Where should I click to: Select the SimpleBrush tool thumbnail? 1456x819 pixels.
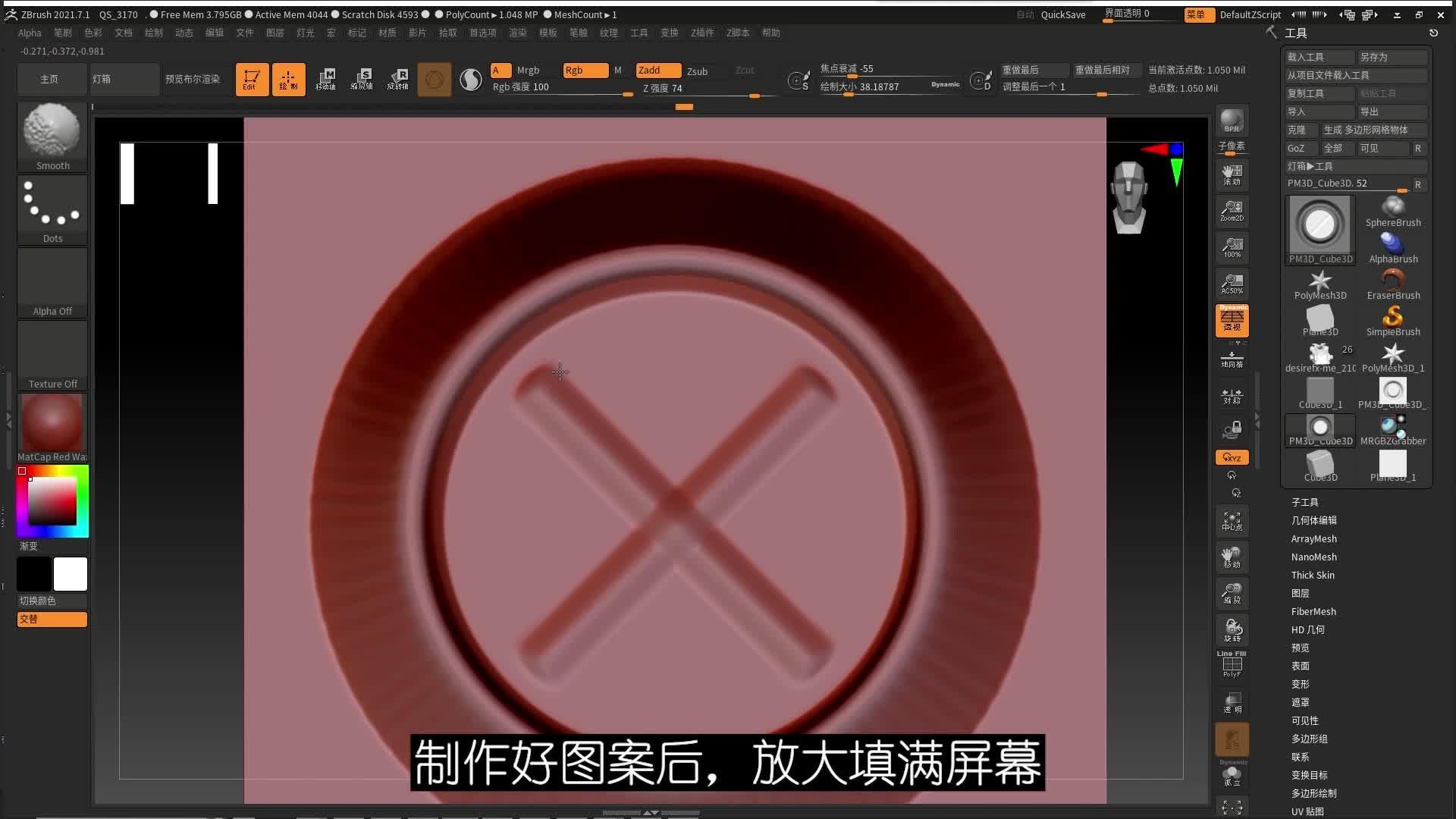1393,321
